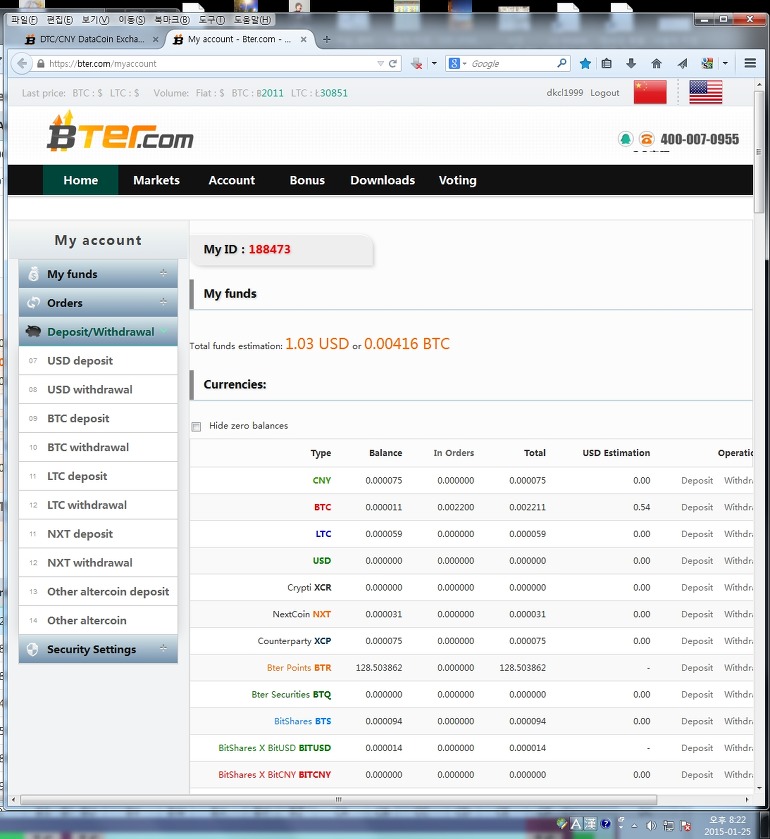The height and width of the screenshot is (839, 770).
Task: Click Deposit link in the Bter Points BTR row
Action: (x=697, y=668)
